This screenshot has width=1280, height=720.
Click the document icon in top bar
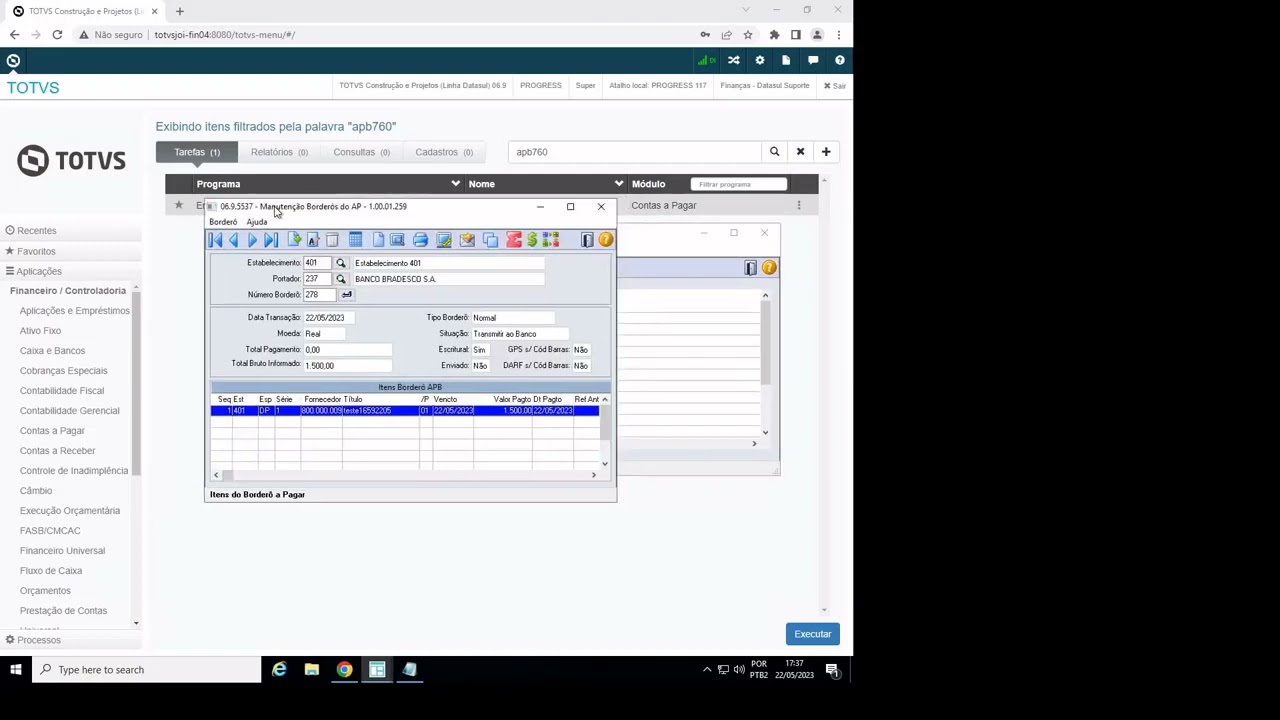point(786,60)
